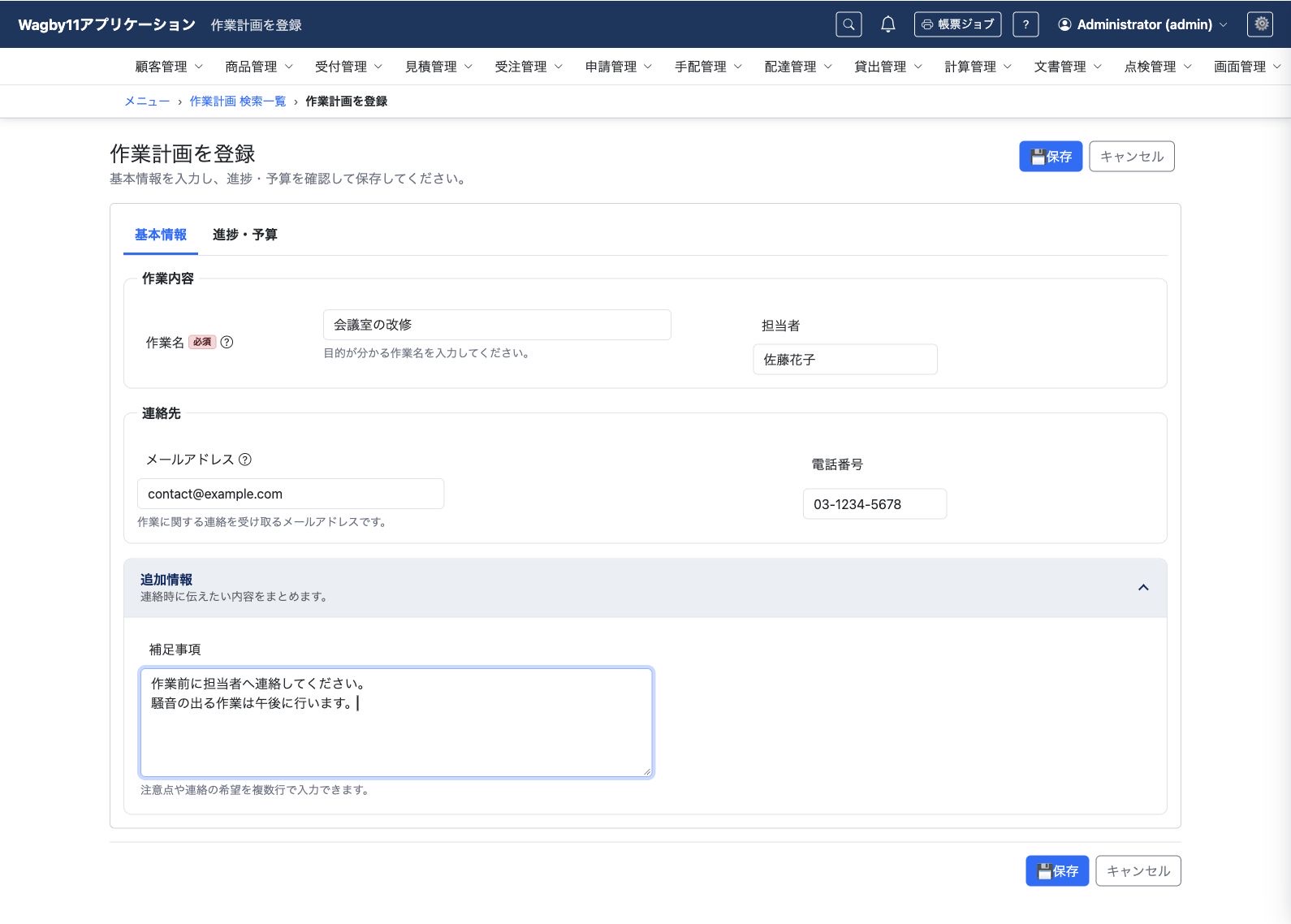This screenshot has width=1291, height=924.
Task: Click the 帳票ジョブ button
Action: tap(957, 24)
